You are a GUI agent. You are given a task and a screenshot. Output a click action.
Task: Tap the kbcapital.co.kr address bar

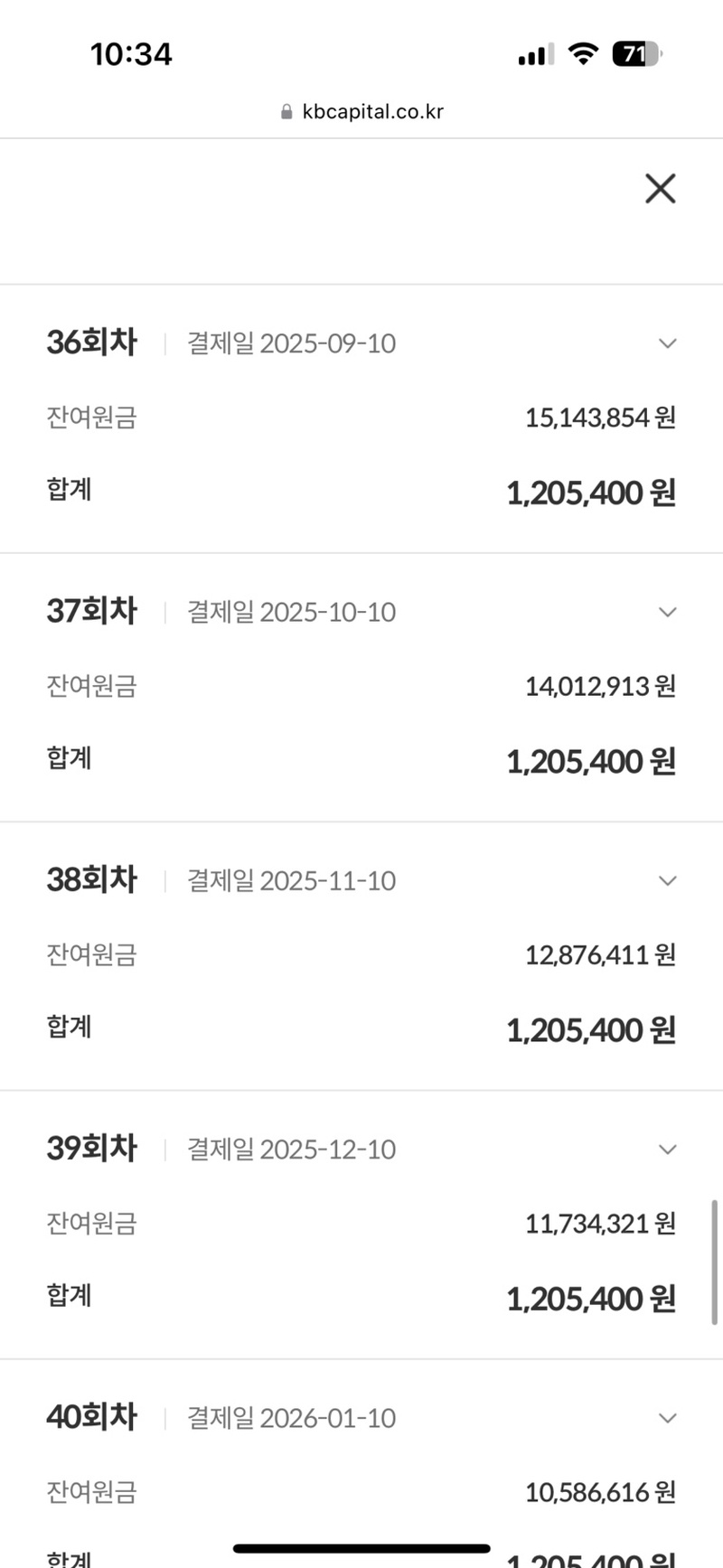click(372, 112)
